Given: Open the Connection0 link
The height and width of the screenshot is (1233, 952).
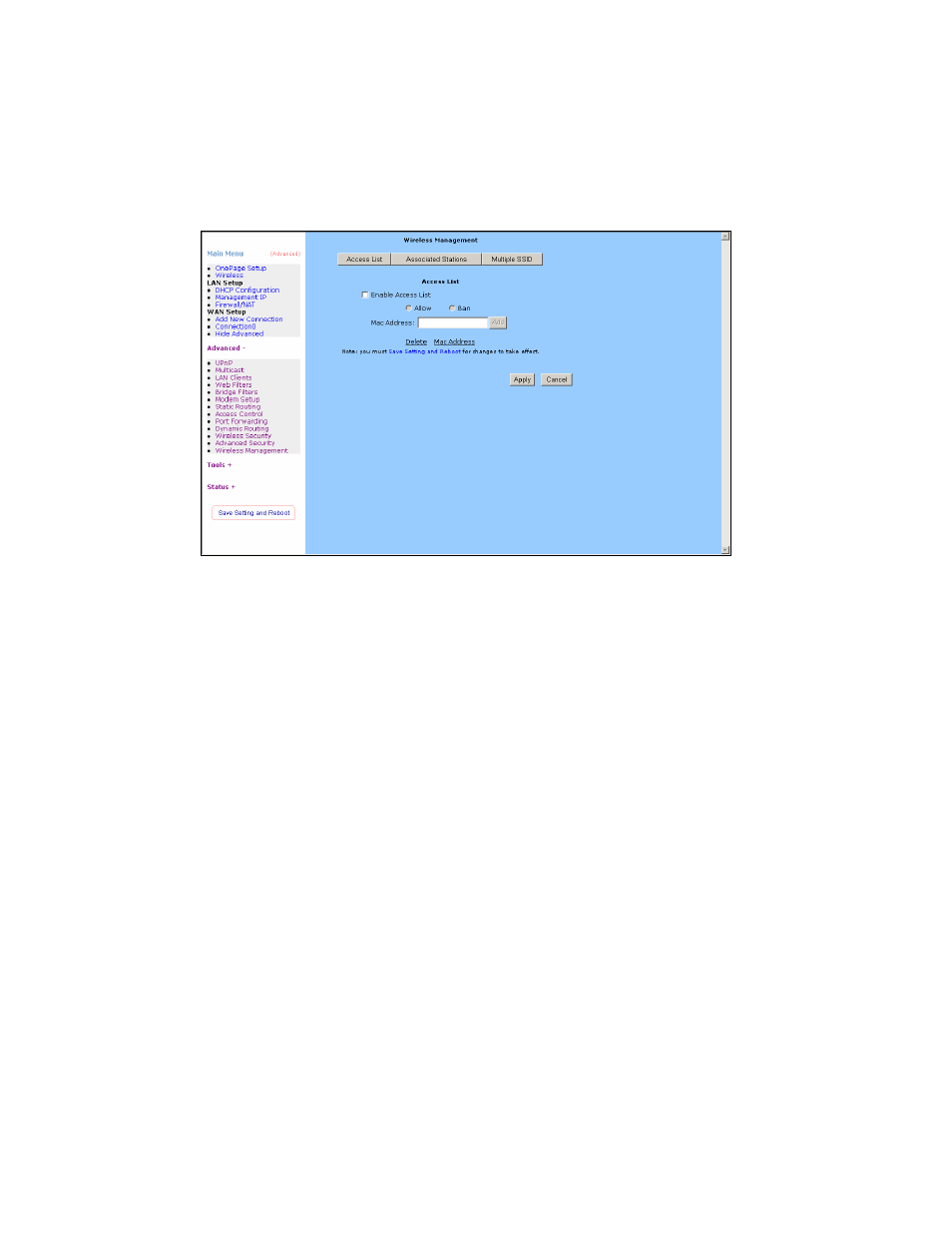Looking at the screenshot, I should click(236, 326).
